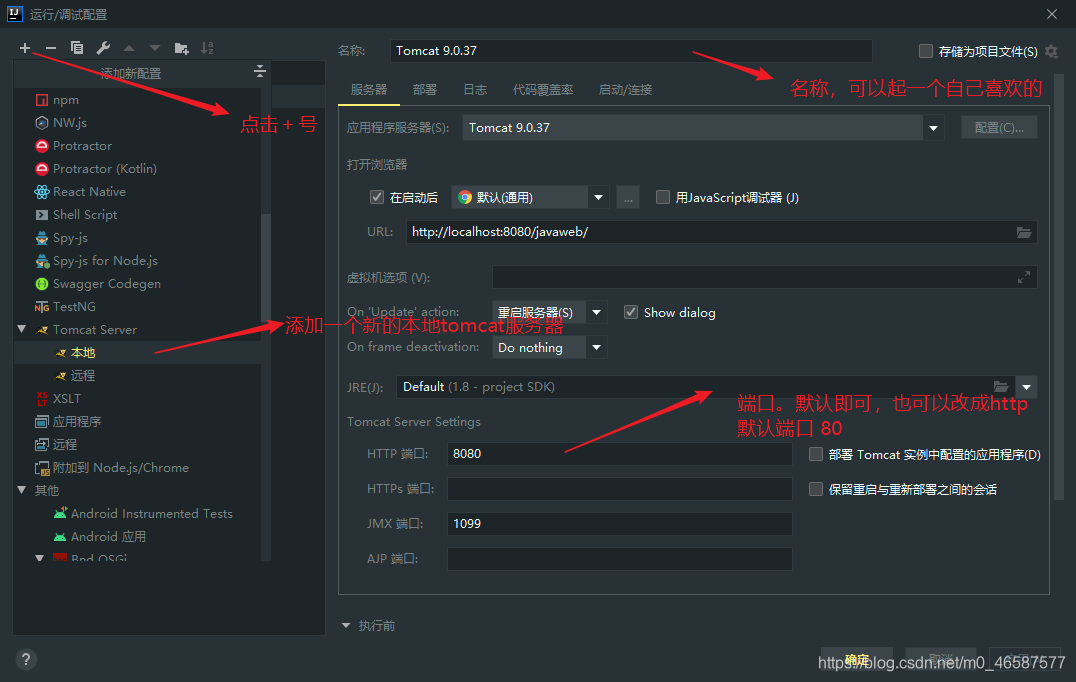Sort configurations alphabetically icon
Viewport: 1076px width, 682px height.
coord(207,48)
